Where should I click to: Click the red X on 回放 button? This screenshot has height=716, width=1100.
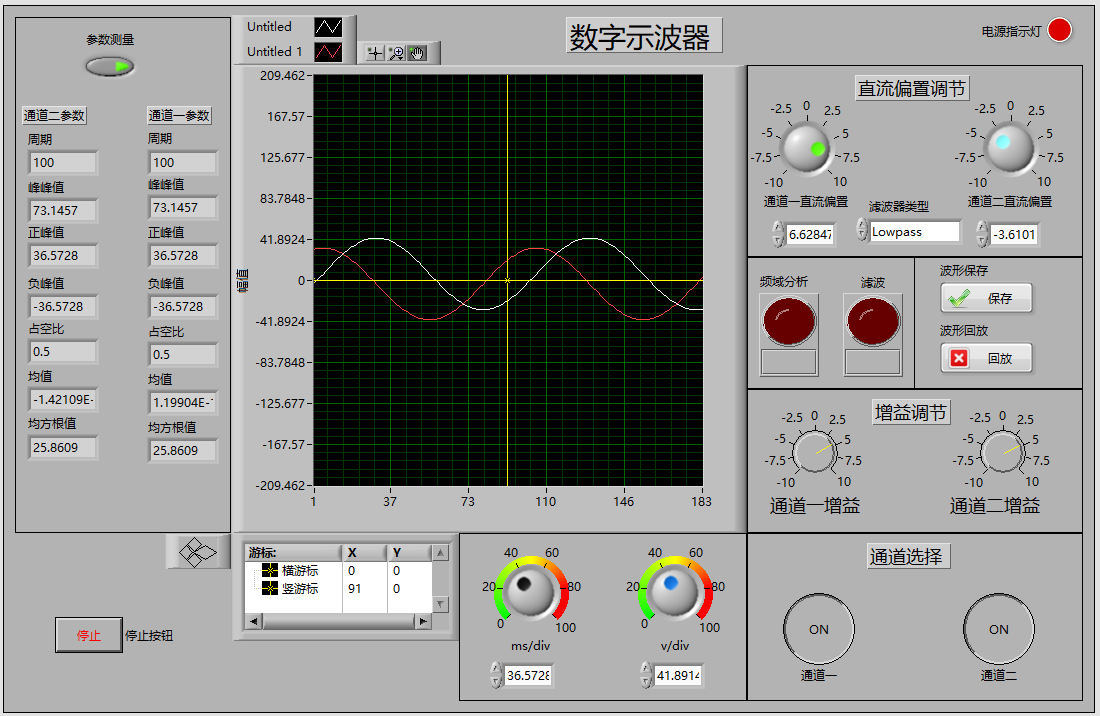(959, 358)
